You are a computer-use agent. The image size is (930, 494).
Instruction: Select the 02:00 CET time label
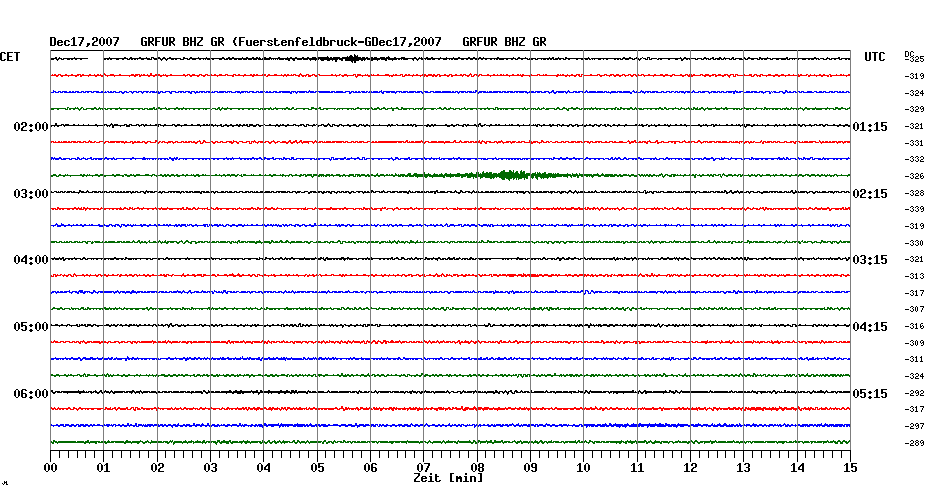[x=31, y=127]
